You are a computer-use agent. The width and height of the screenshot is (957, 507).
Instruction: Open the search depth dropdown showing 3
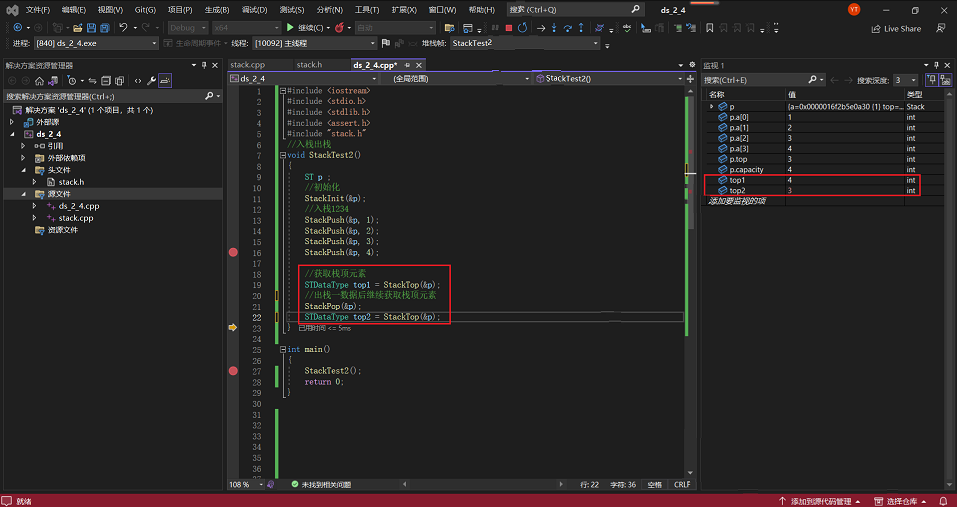(x=905, y=80)
